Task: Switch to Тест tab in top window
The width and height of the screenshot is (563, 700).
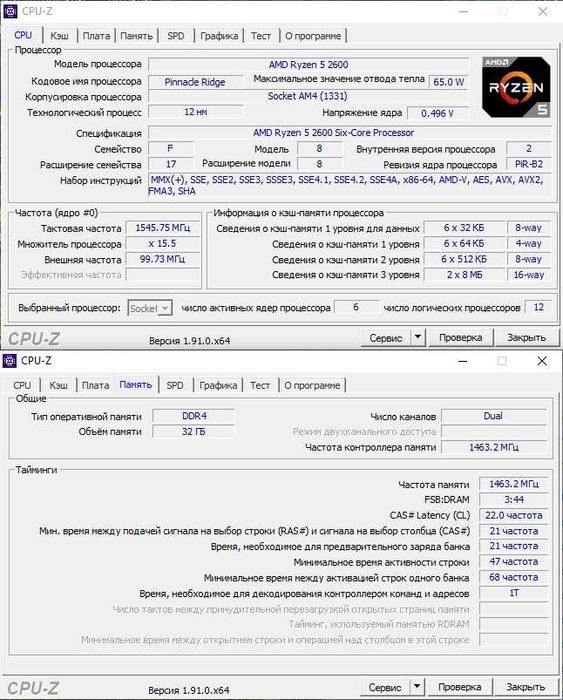Action: [261, 36]
